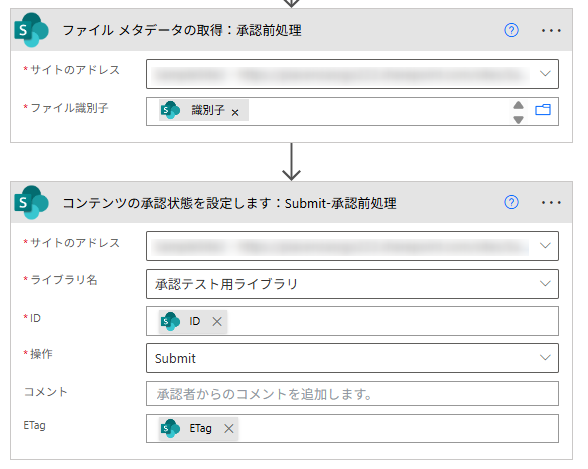
Task: Click into the コメント input field
Action: (x=352, y=394)
